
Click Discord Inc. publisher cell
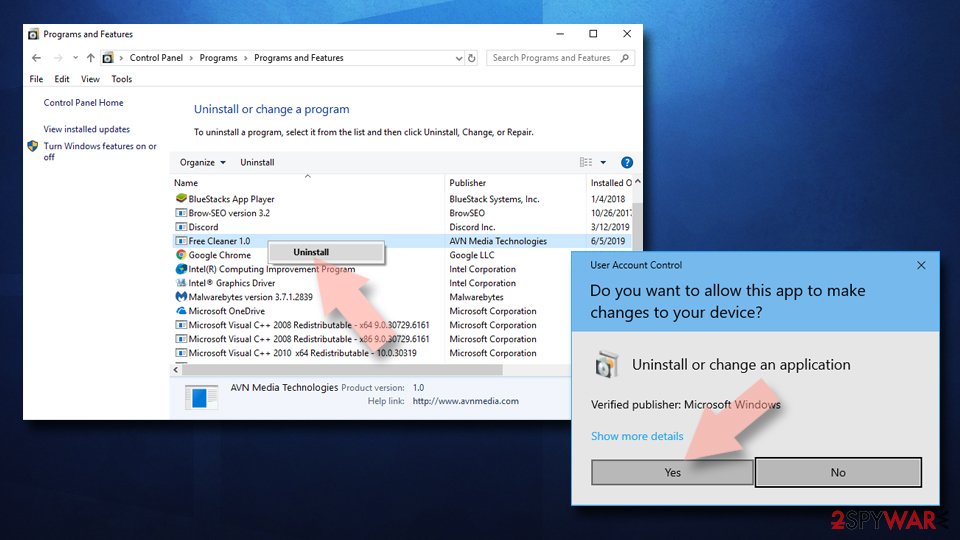pyautogui.click(x=472, y=227)
